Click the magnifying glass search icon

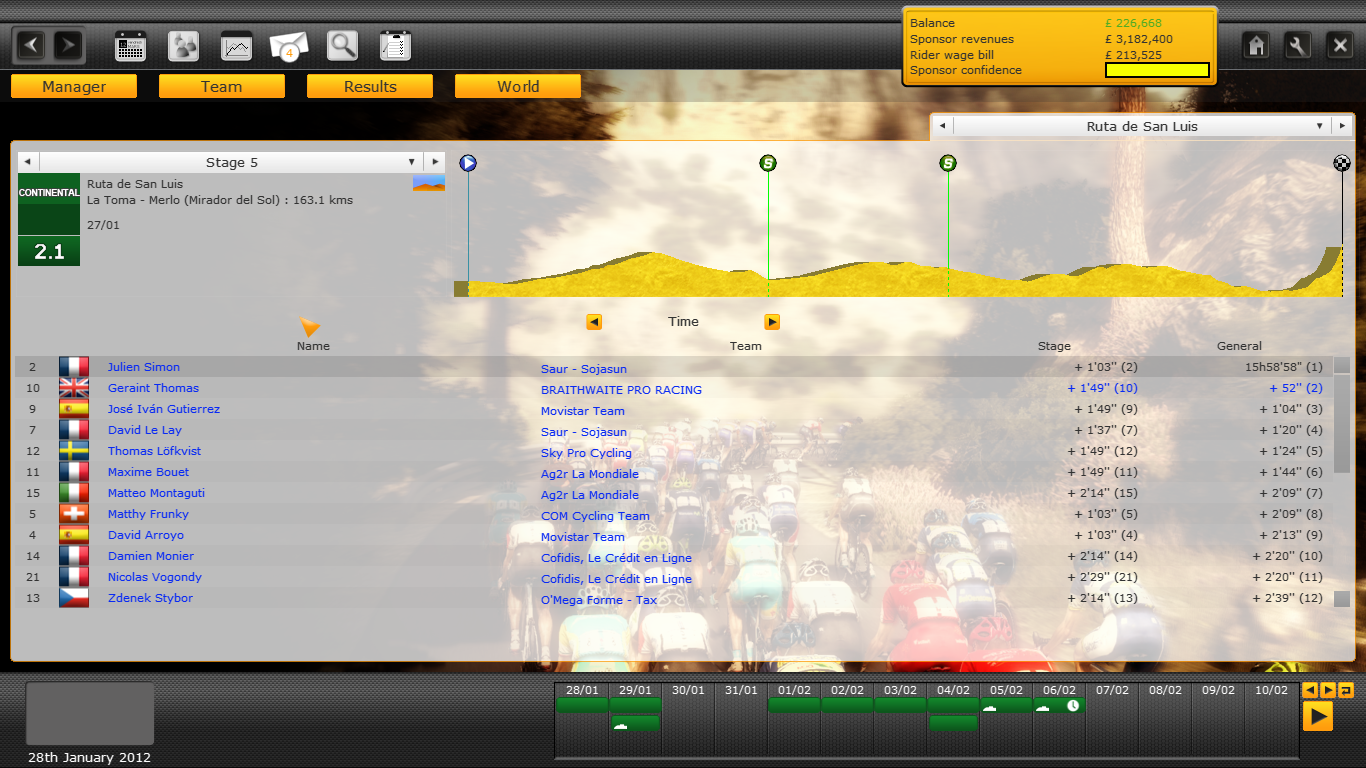click(342, 46)
